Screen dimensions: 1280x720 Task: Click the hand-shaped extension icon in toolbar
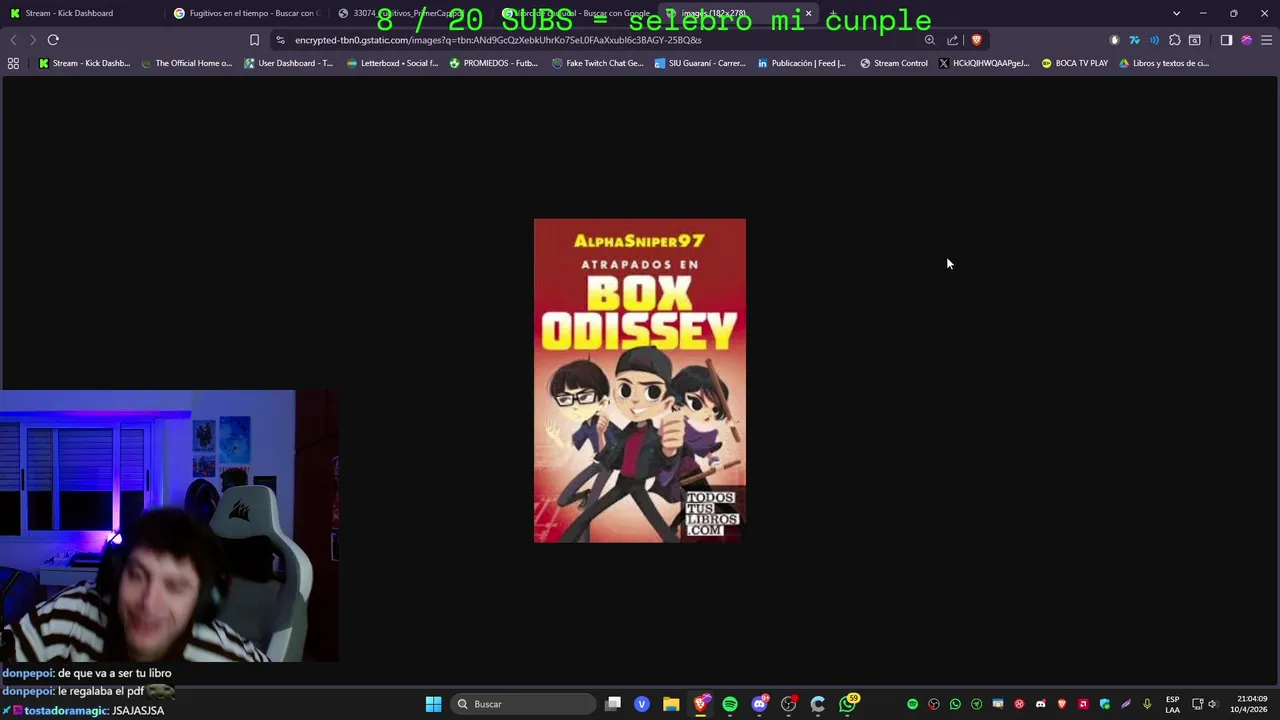point(1115,40)
